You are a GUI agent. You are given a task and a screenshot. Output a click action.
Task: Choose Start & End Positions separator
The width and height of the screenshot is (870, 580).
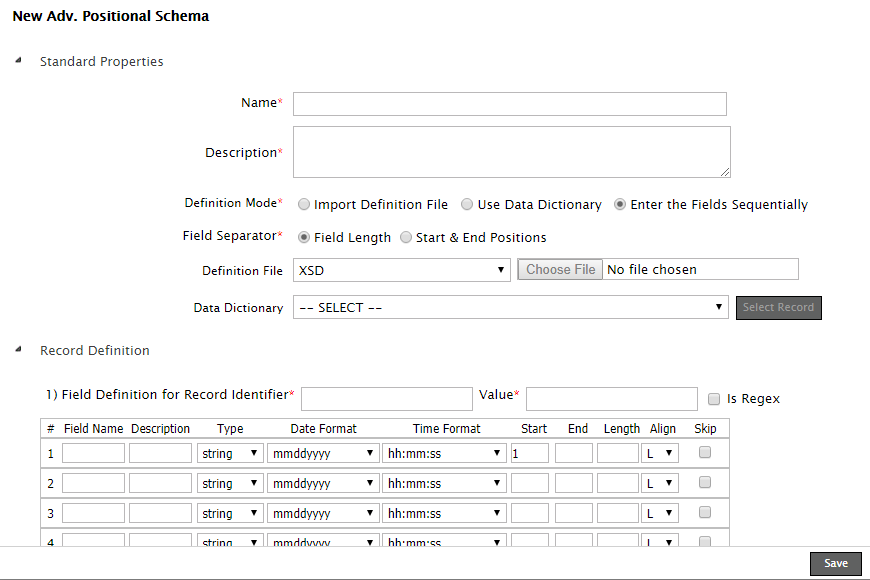(x=406, y=237)
